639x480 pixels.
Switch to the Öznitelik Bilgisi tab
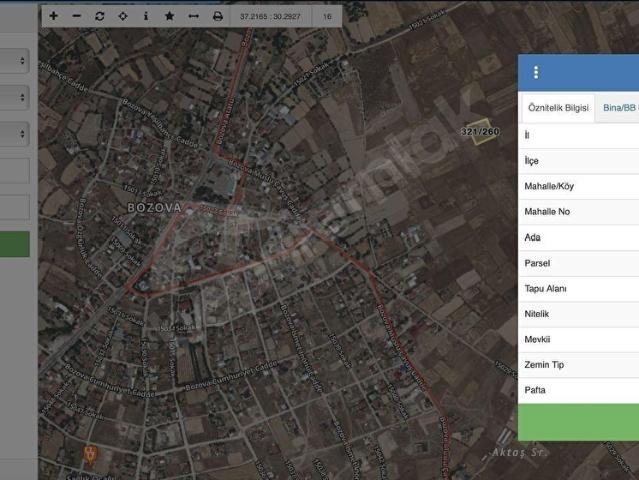(x=558, y=108)
